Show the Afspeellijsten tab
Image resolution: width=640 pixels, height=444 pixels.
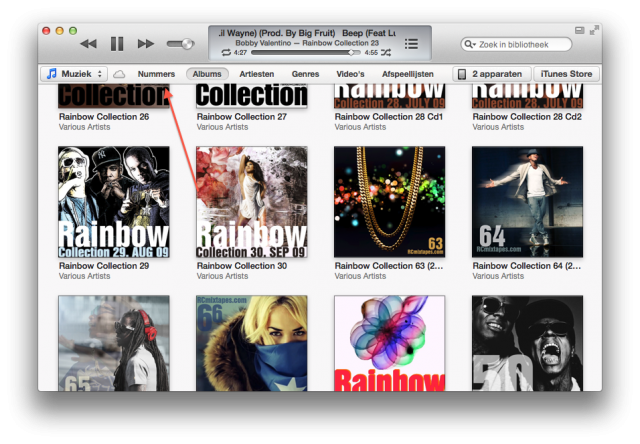[408, 74]
